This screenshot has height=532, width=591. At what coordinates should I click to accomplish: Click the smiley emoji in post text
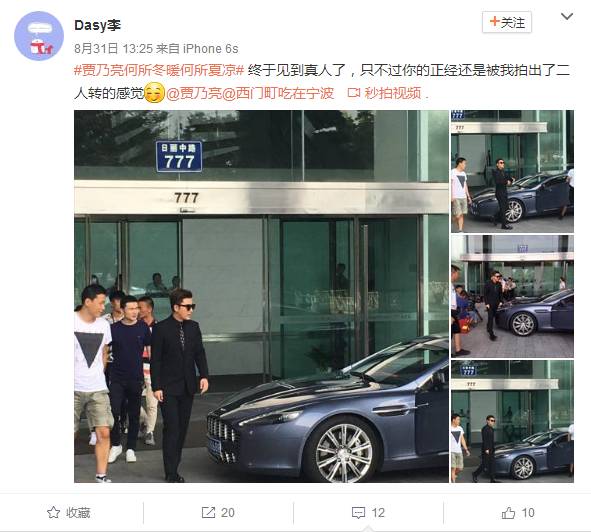pyautogui.click(x=155, y=93)
